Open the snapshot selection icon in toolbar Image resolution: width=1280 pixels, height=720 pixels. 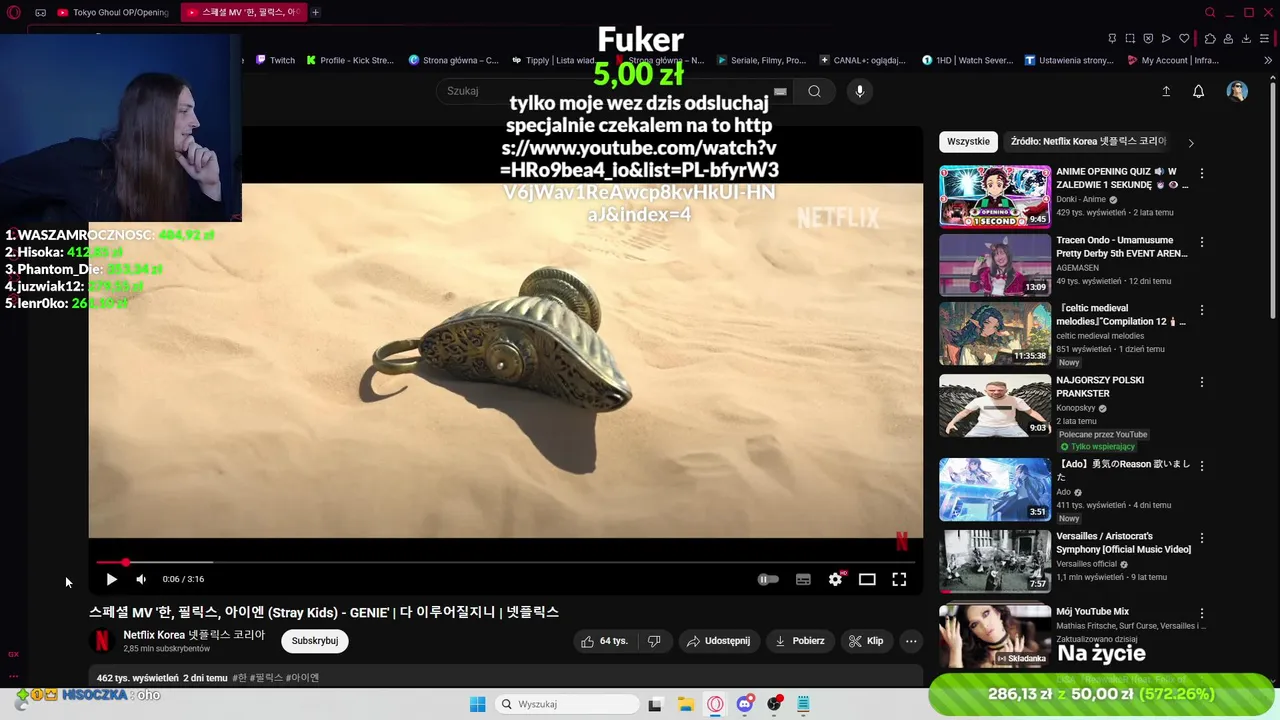tap(1130, 39)
